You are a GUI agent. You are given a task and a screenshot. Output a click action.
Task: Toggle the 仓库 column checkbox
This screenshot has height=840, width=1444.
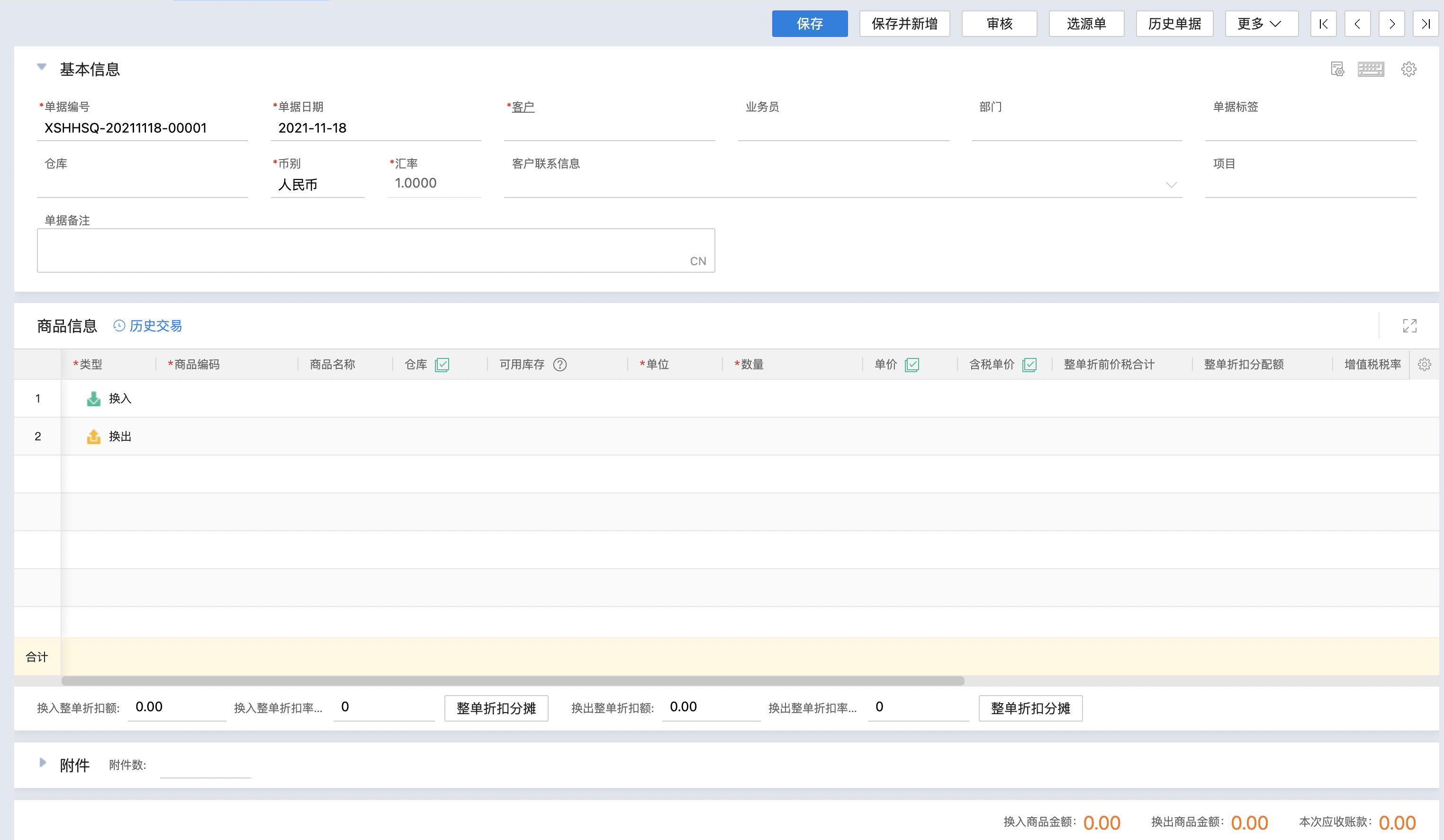442,364
